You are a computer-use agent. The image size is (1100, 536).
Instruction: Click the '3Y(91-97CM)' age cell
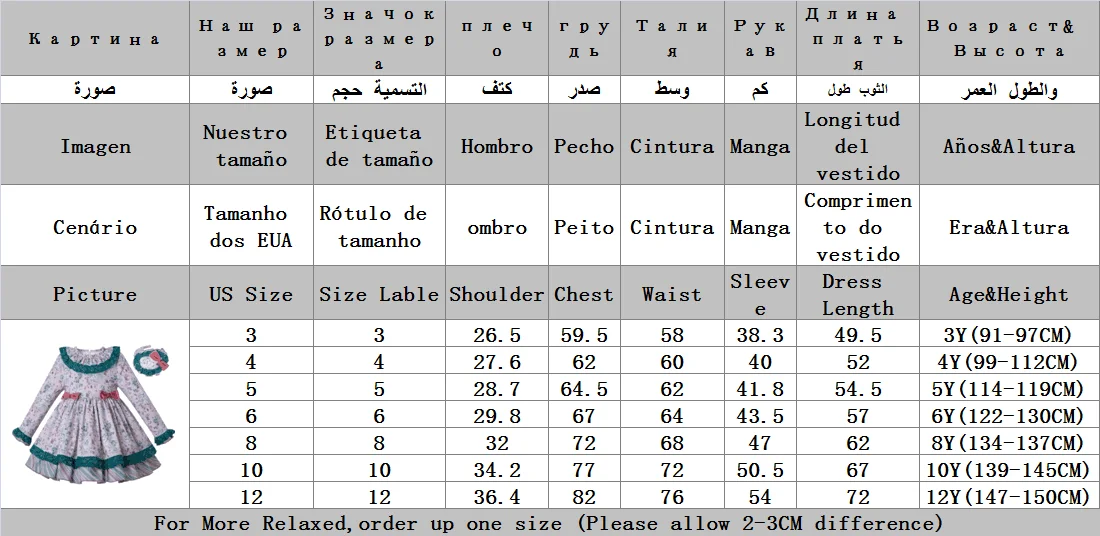tap(1010, 335)
